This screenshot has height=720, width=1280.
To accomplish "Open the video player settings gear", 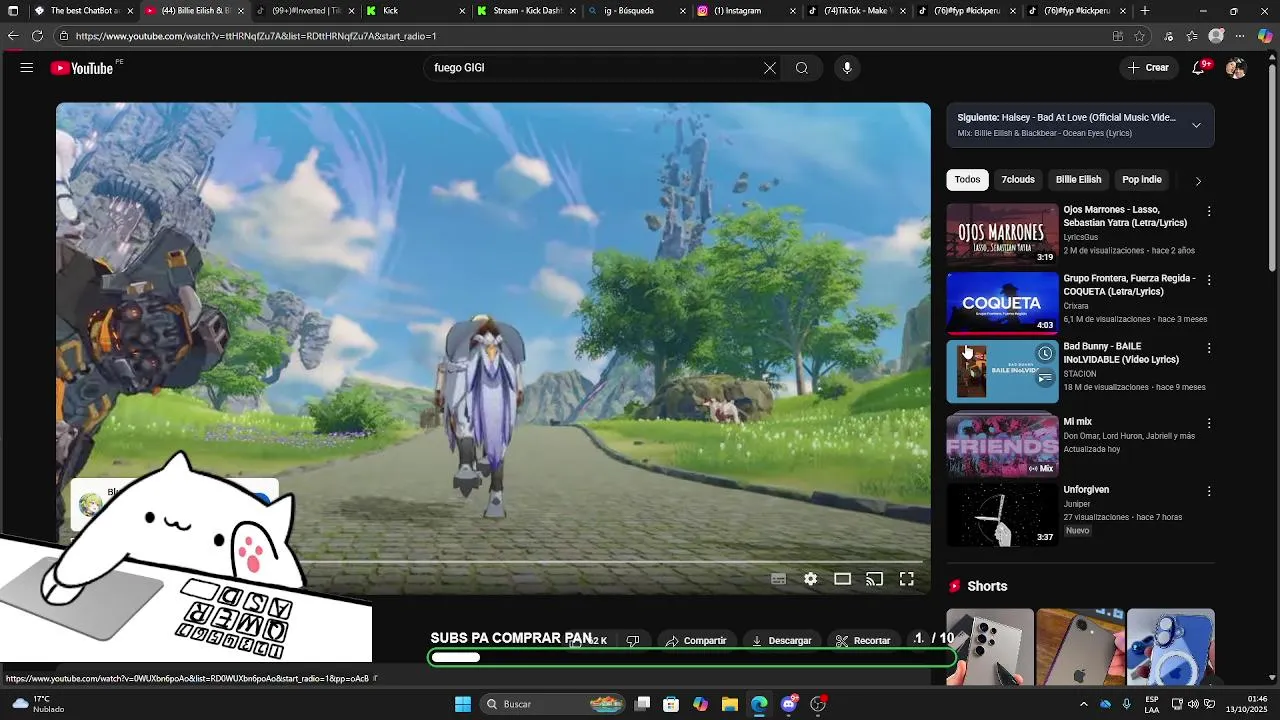I will [x=811, y=579].
